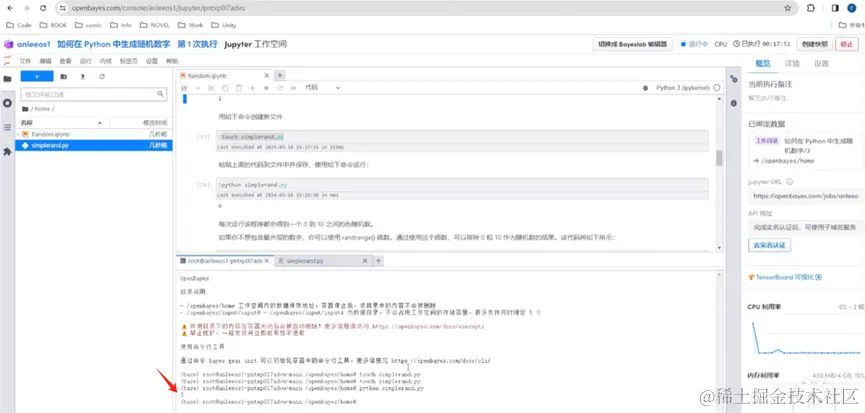Screen dimensions: 865x413
Task: Open the 内核 menu
Action: coord(105,61)
